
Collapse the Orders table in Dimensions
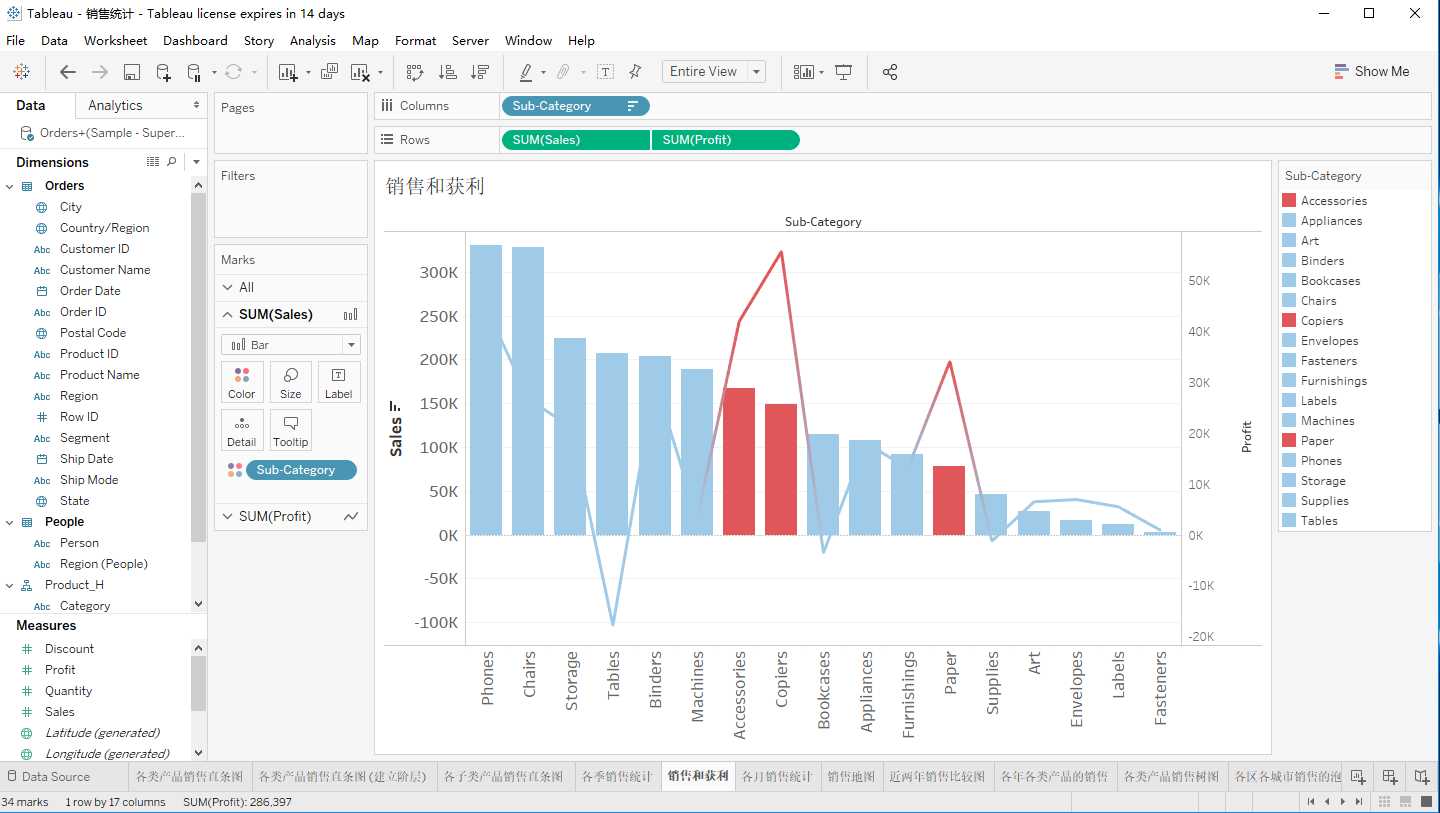9,186
